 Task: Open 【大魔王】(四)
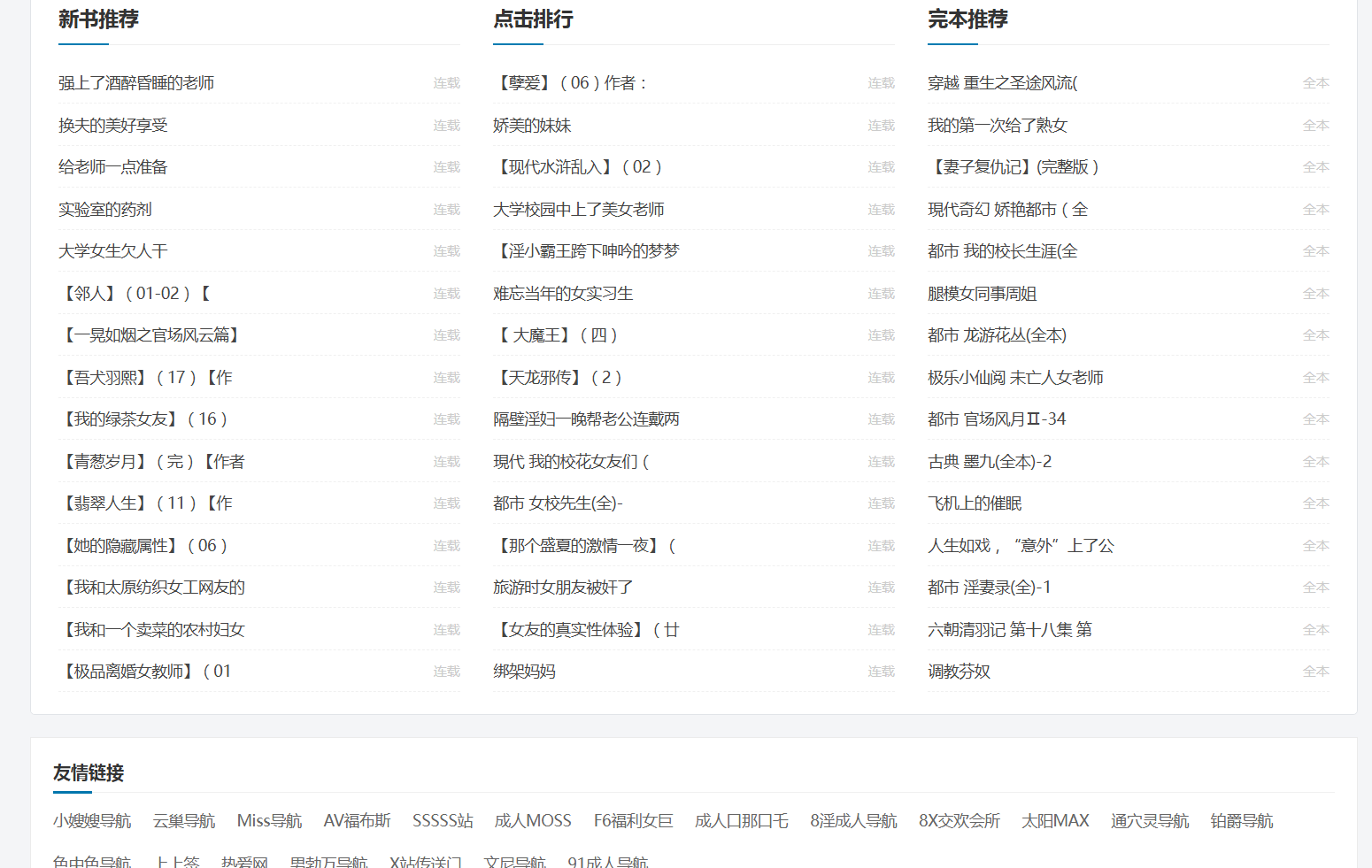[x=556, y=335]
